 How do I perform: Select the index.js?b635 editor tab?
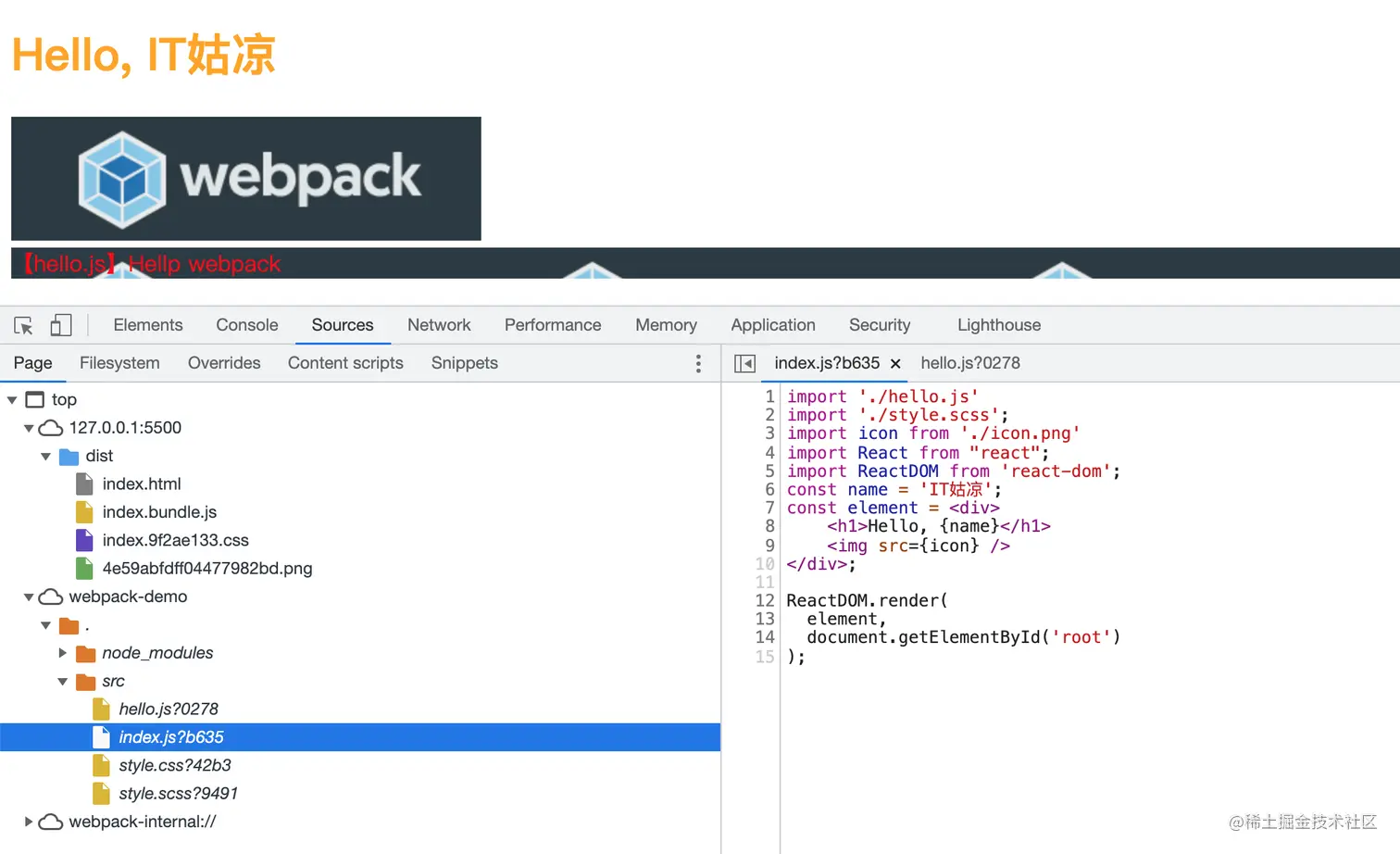tap(827, 363)
